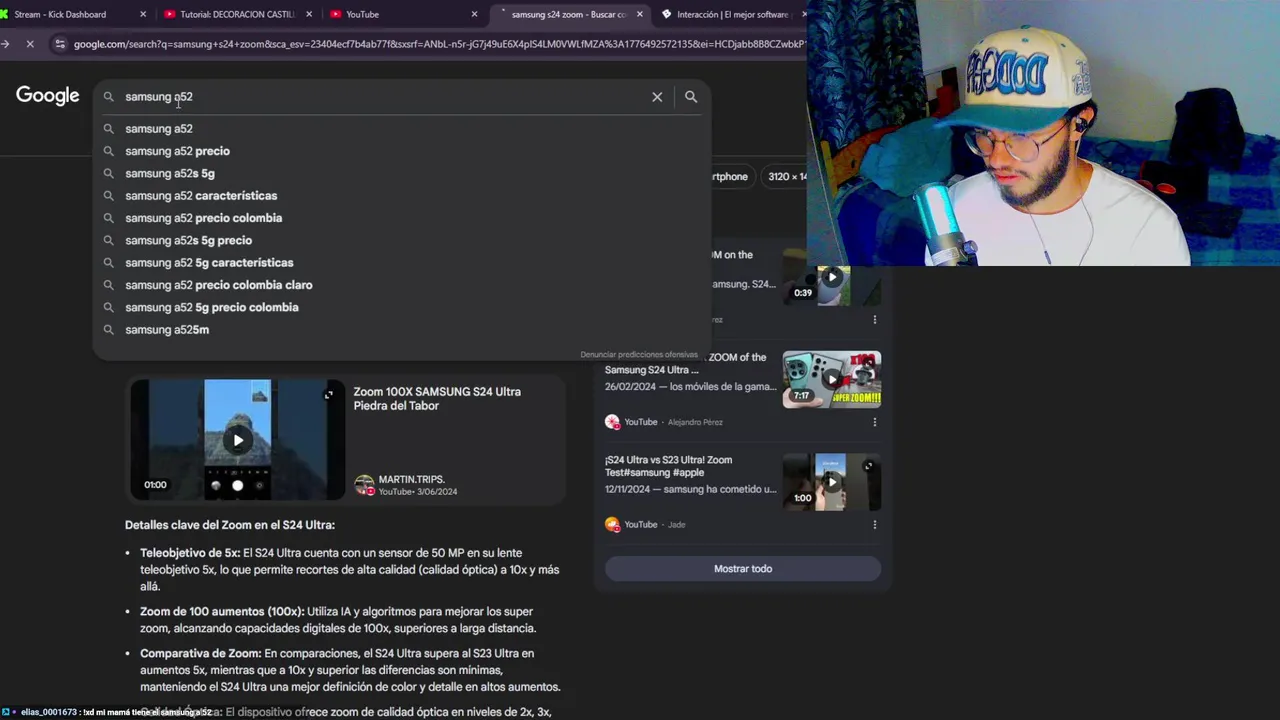Open more options for Alejandro Pérez video
The image size is (1280, 720).
(x=874, y=422)
